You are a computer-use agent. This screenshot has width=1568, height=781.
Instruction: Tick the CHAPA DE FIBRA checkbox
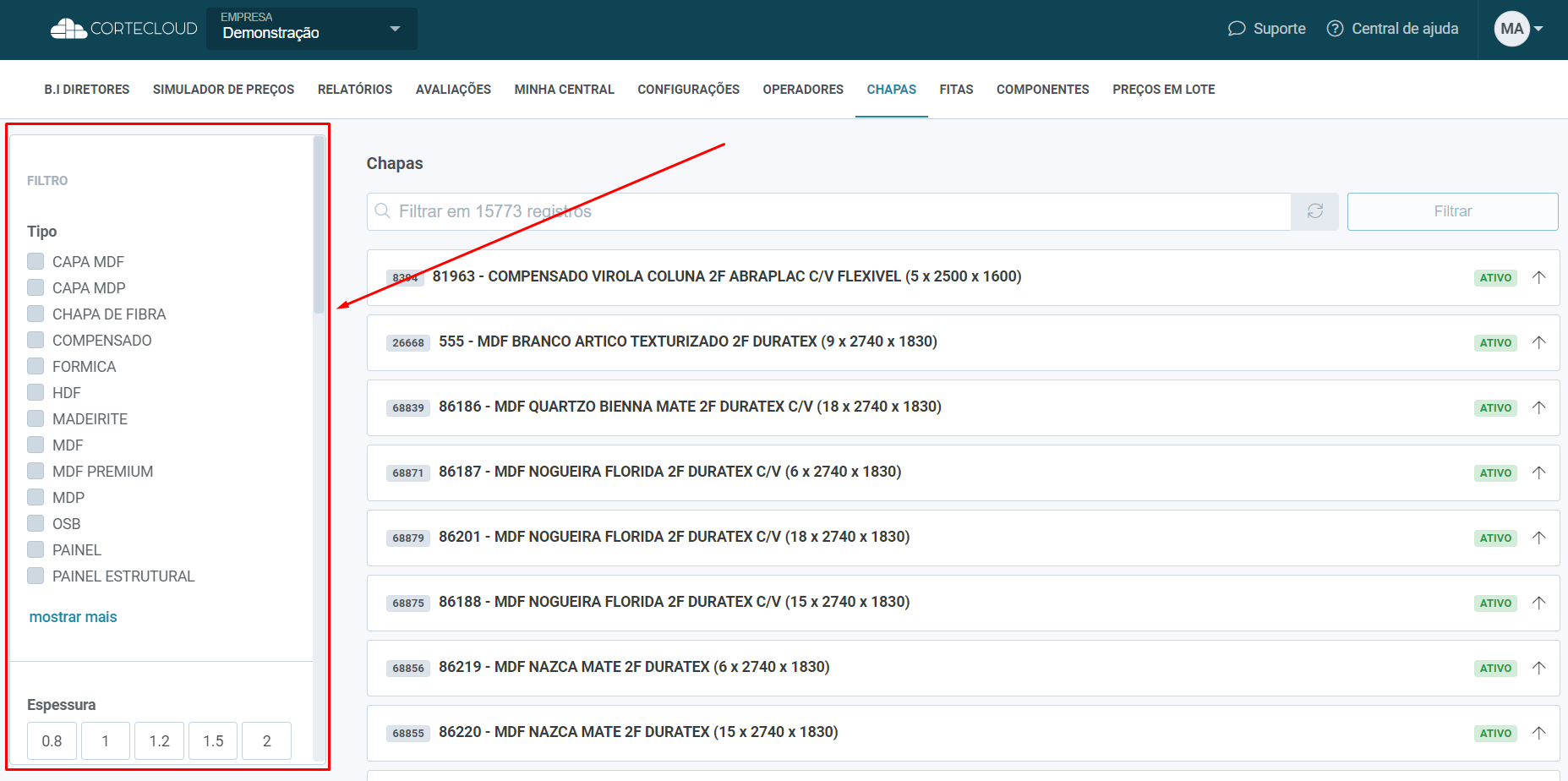click(36, 314)
